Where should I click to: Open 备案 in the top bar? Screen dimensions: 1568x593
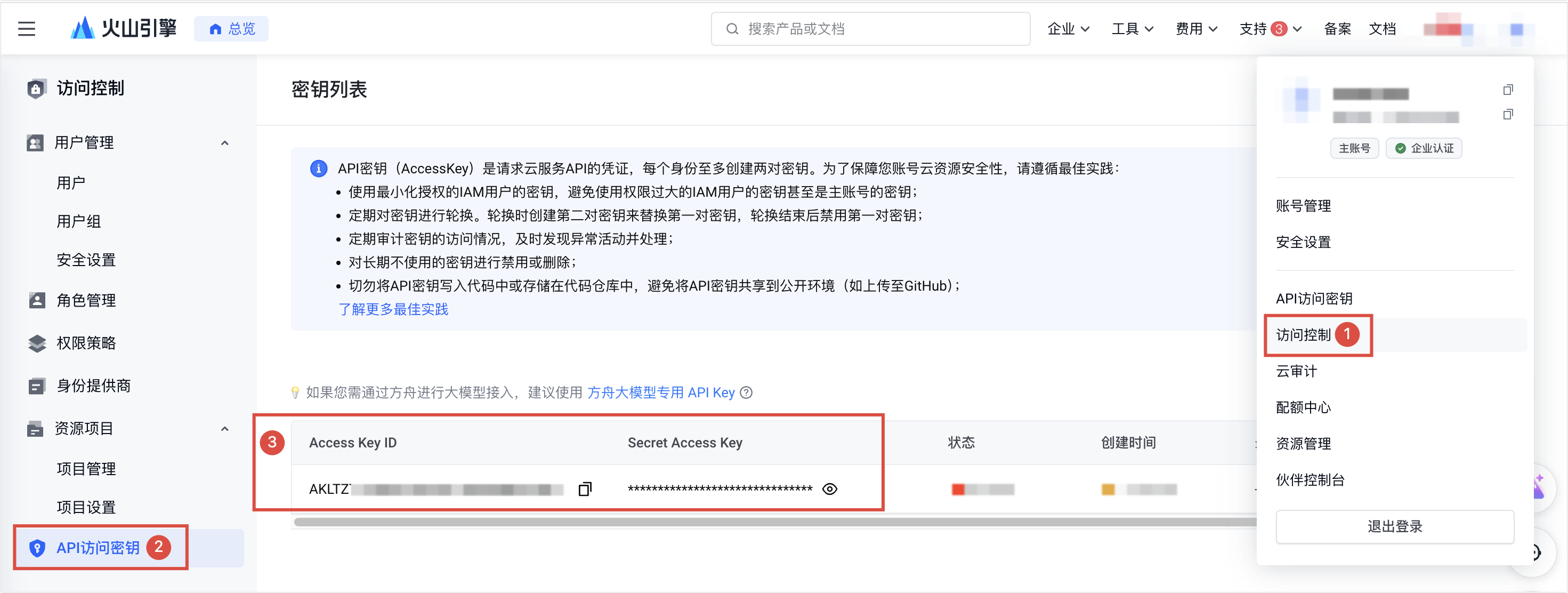click(x=1337, y=29)
